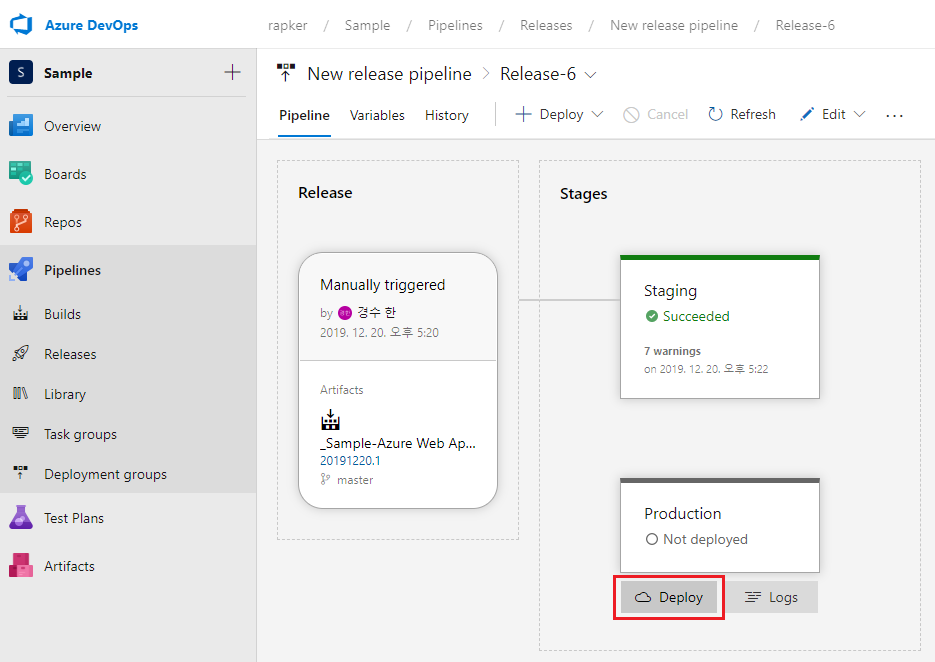
Task: Click the Release-6 breadcrumb
Action: [805, 25]
